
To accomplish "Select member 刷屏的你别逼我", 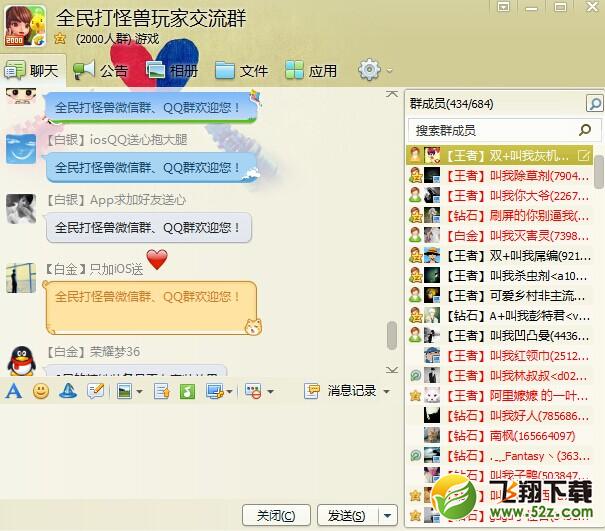I will (499, 216).
